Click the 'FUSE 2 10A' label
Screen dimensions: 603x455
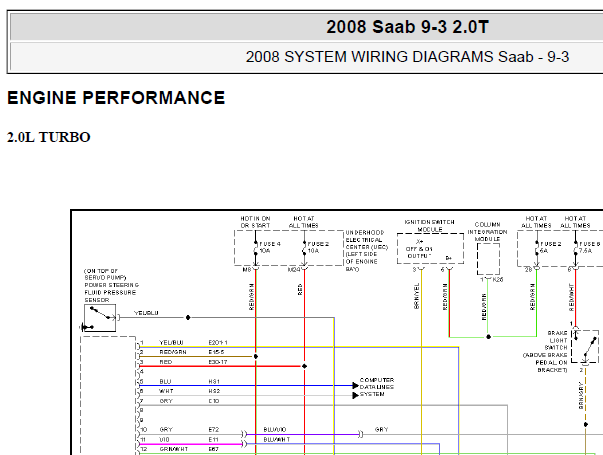[318, 247]
